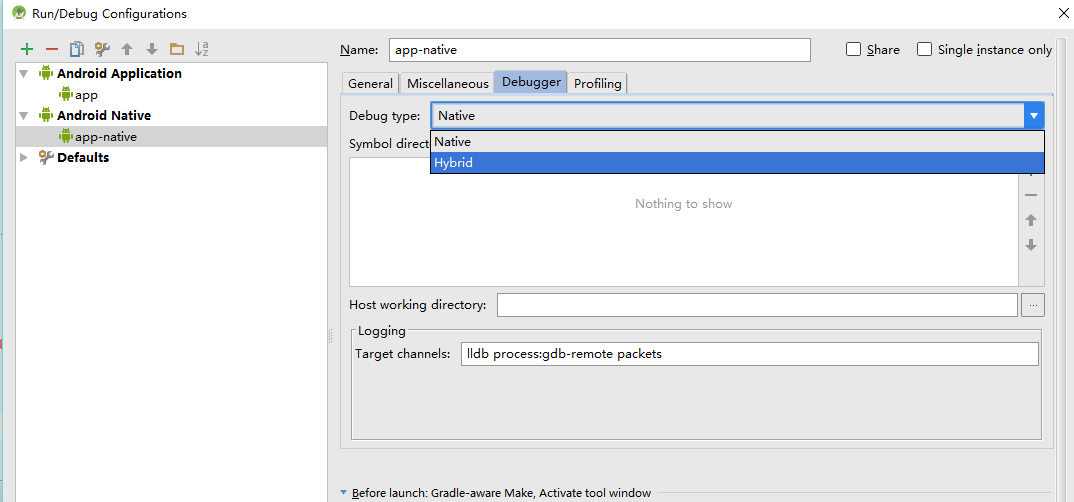Switch to the Profiling tab

coord(598,84)
